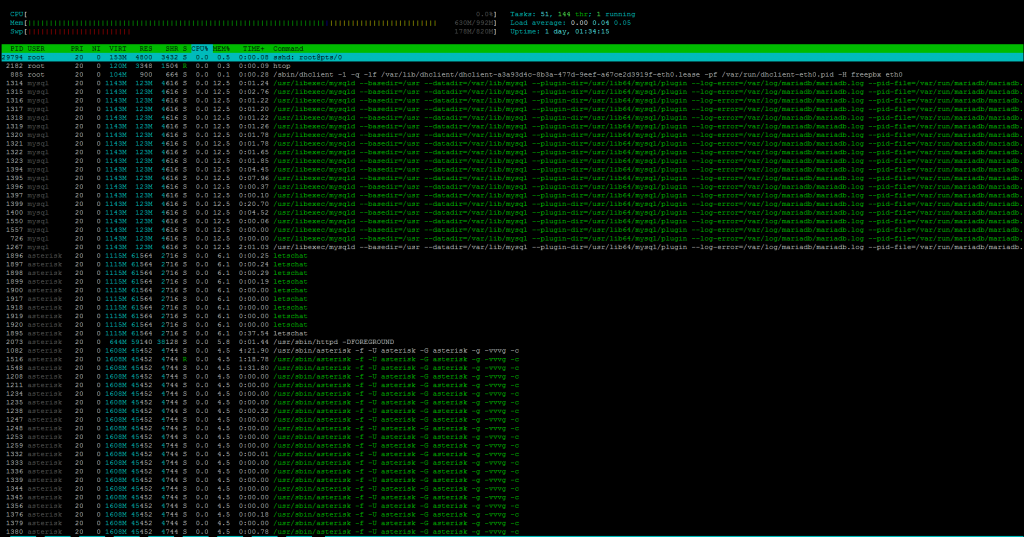Select mysqld process row PID 1550
This screenshot has height=537, width=1024.
[x=512, y=221]
